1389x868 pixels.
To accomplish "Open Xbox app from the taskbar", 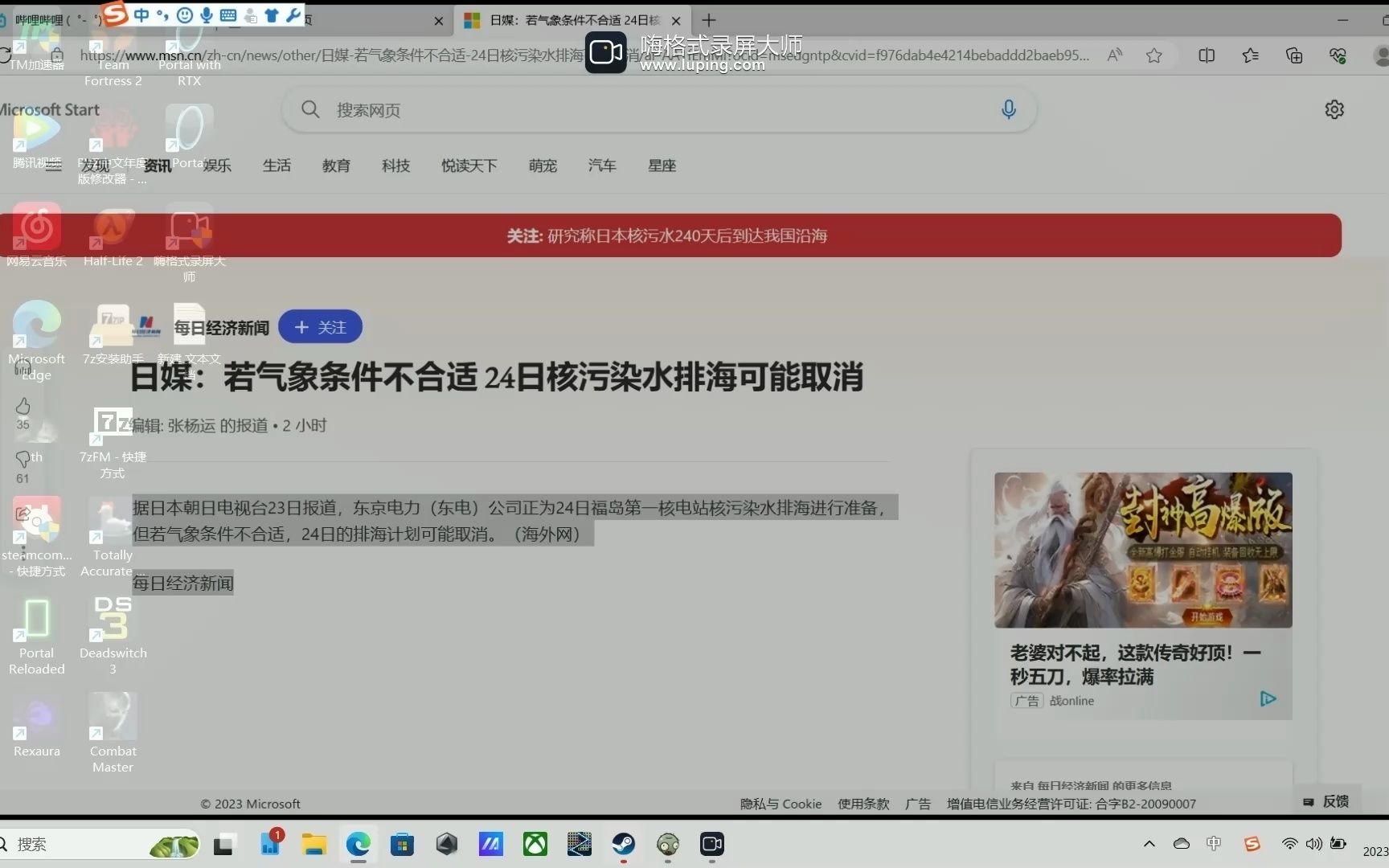I will (x=535, y=844).
